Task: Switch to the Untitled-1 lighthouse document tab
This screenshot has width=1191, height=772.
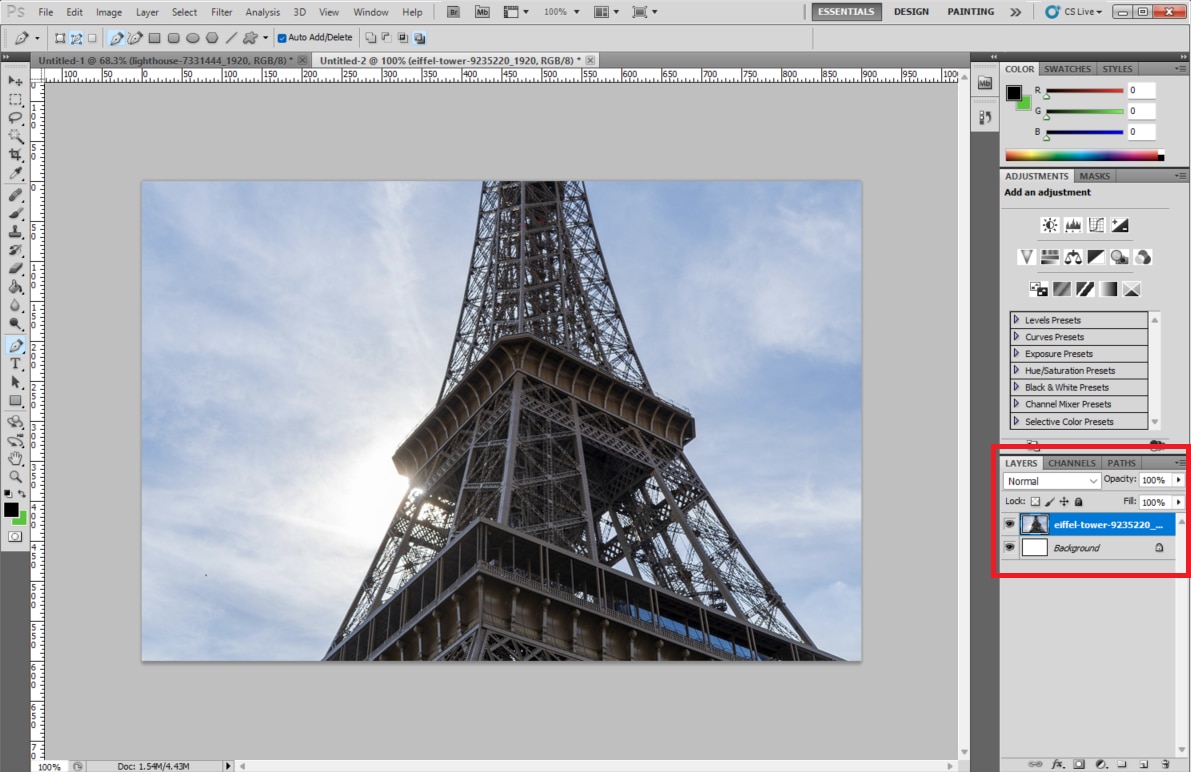Action: (x=166, y=60)
